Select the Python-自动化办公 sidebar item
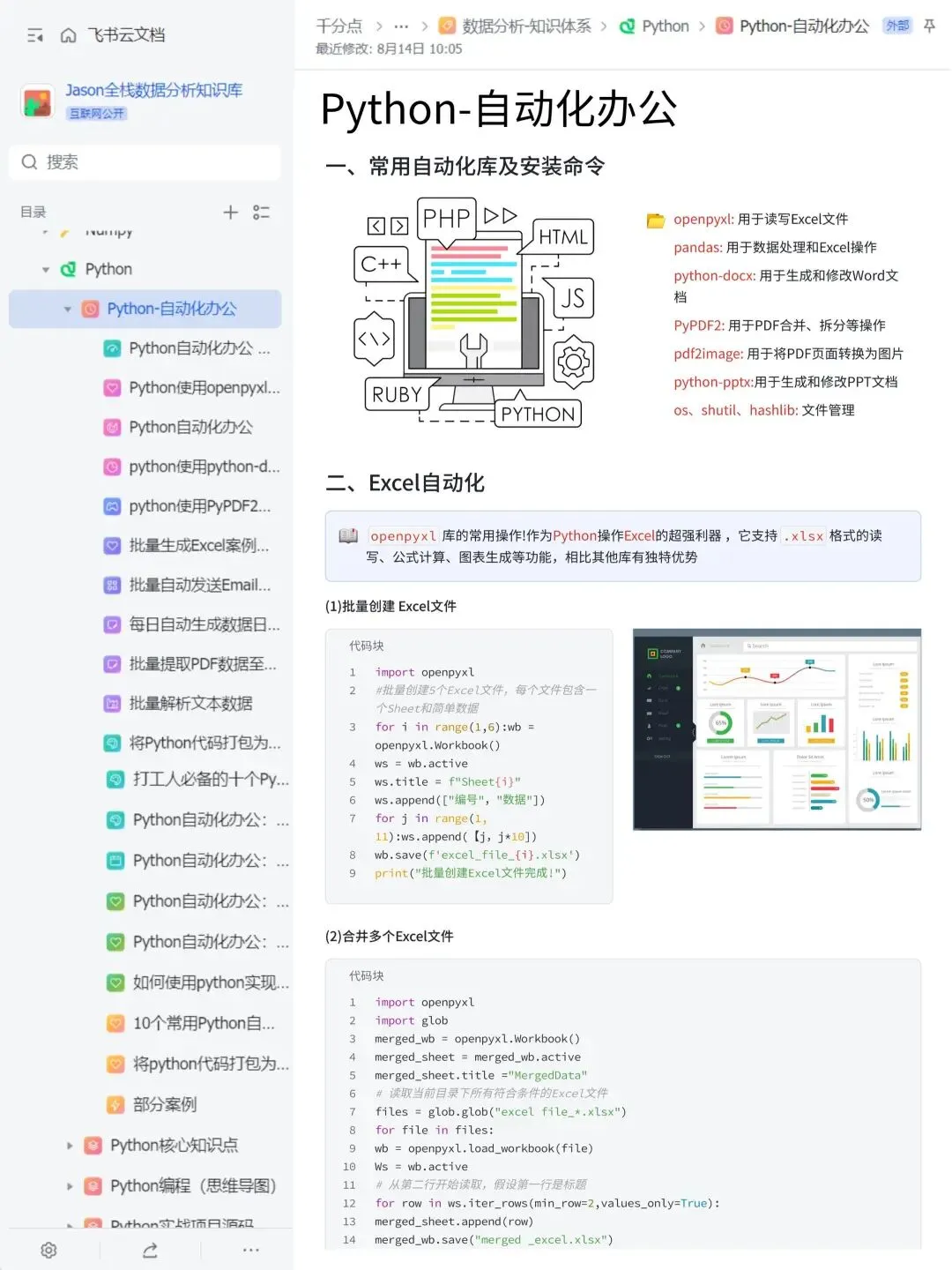 pos(145,310)
